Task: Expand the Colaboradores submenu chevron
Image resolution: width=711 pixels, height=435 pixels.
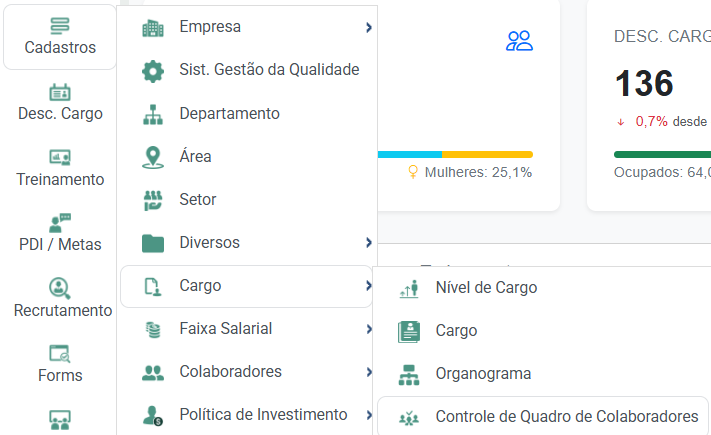Action: (369, 372)
